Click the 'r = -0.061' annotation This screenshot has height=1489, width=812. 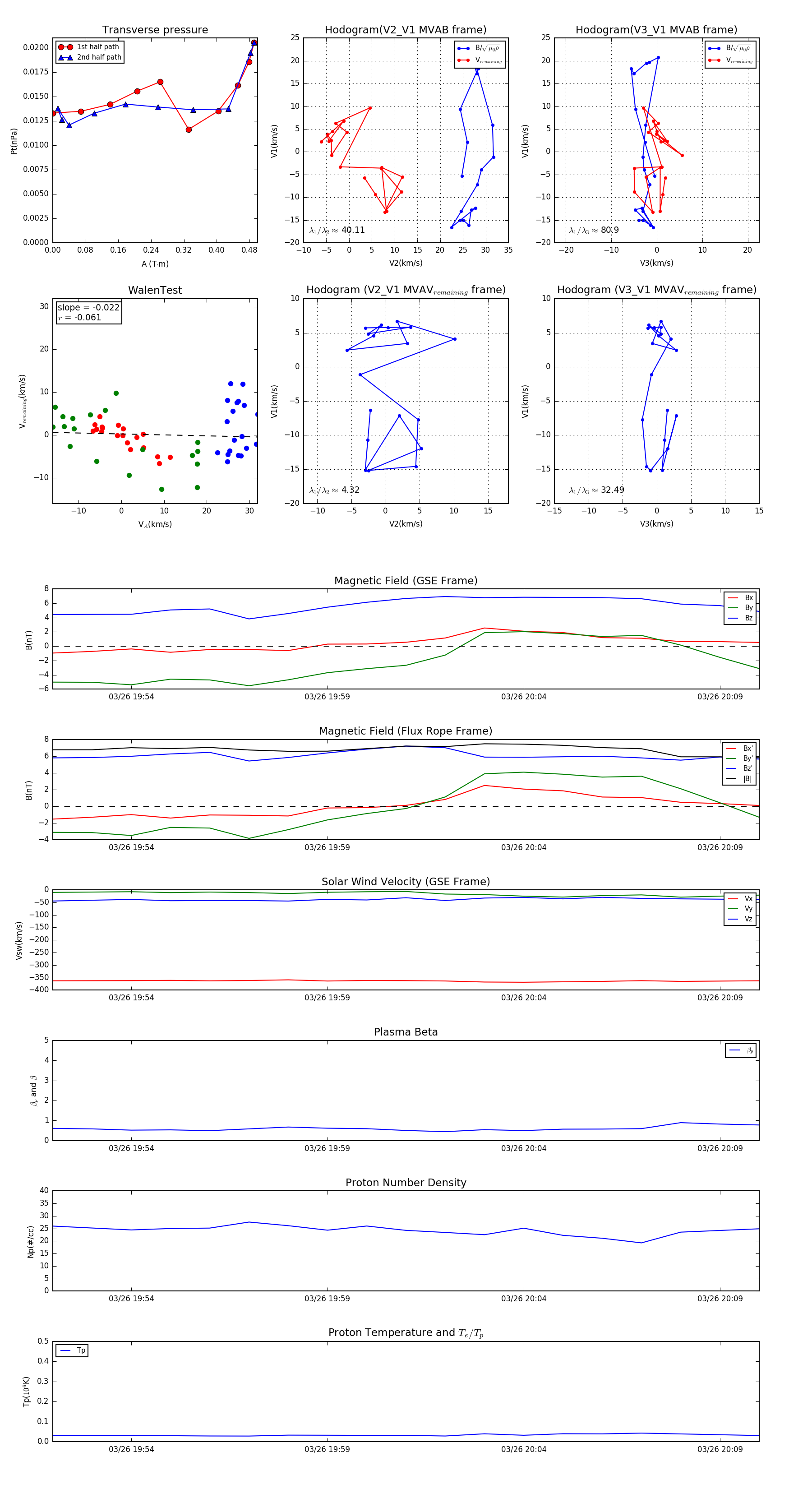point(79,317)
